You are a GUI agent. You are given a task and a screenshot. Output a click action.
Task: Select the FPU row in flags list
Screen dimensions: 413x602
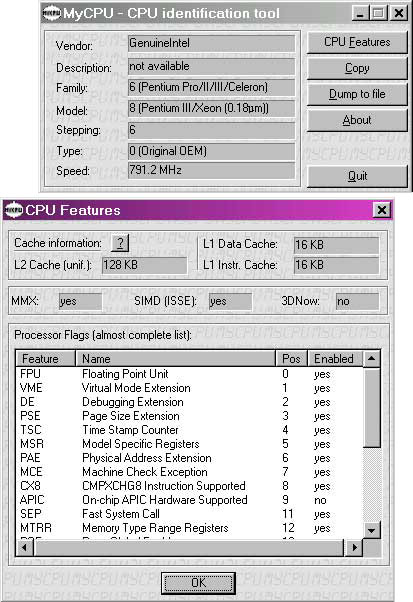coord(190,374)
